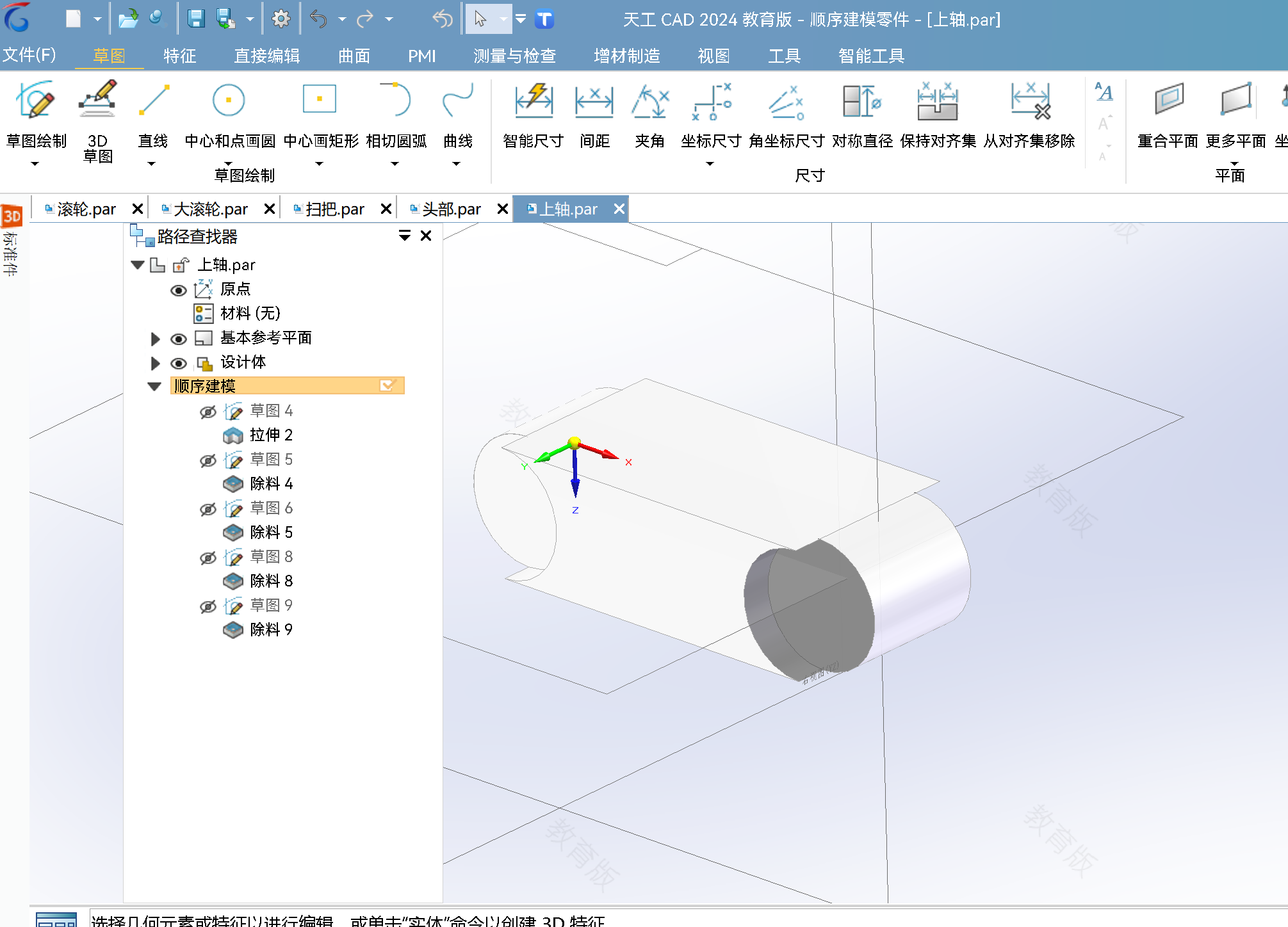Image resolution: width=1288 pixels, height=927 pixels.
Task: Select the 草图绘制 sketch tool
Action: click(x=36, y=113)
